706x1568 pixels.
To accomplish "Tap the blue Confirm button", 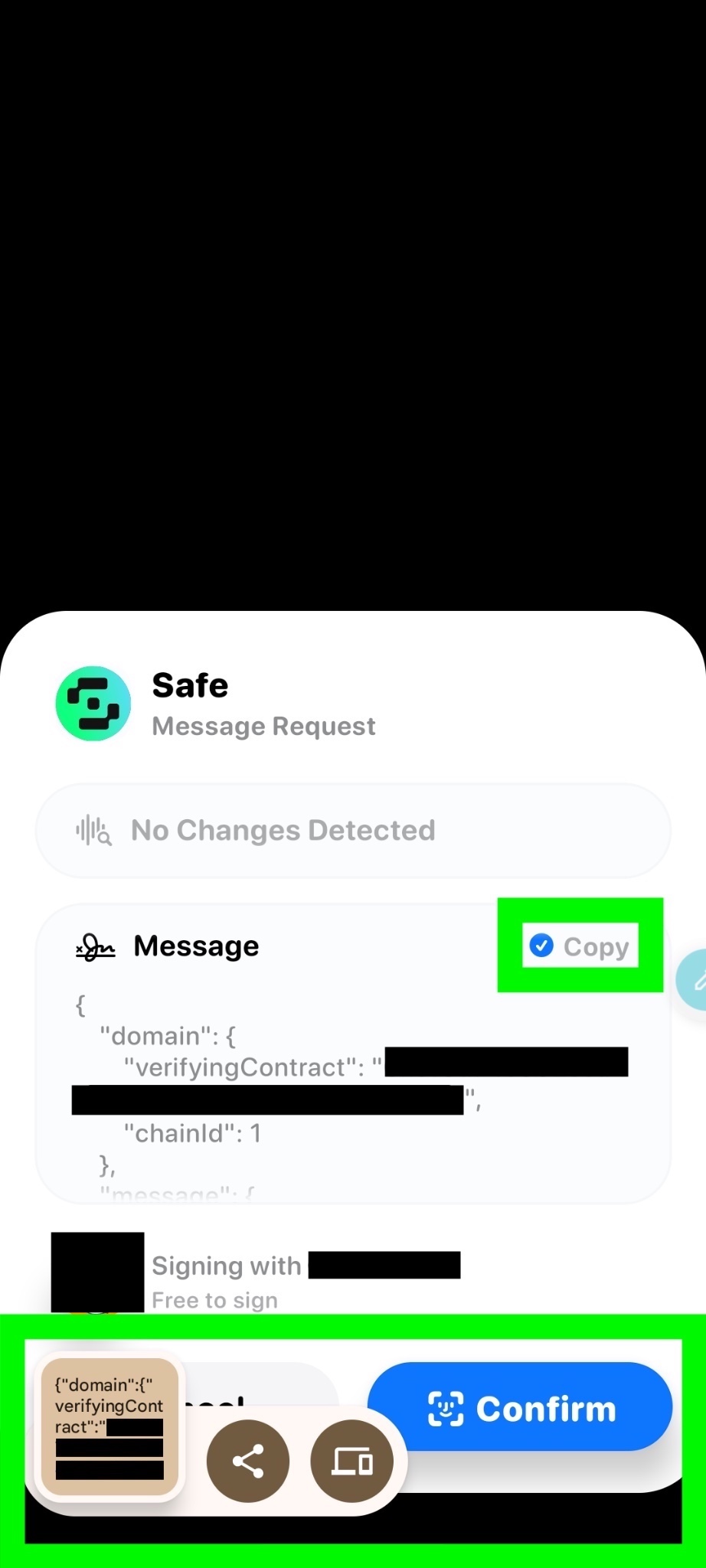I will (x=520, y=1406).
